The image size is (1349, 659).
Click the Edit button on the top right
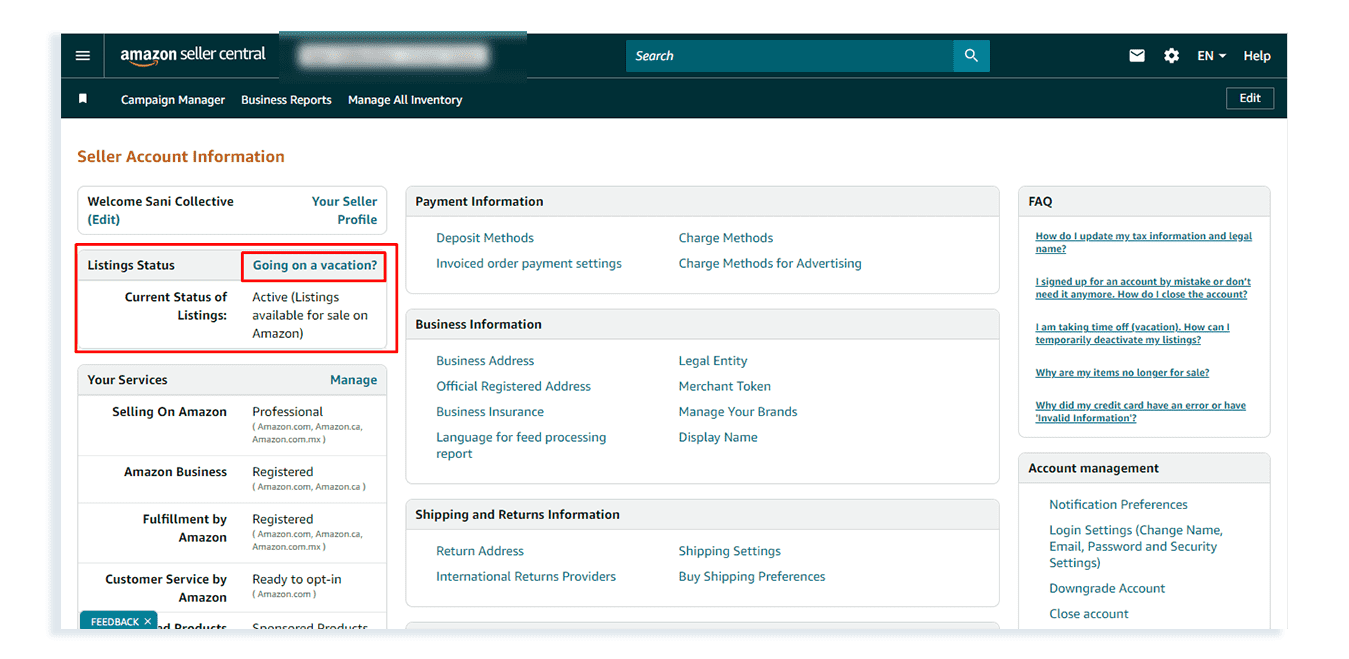(1249, 98)
